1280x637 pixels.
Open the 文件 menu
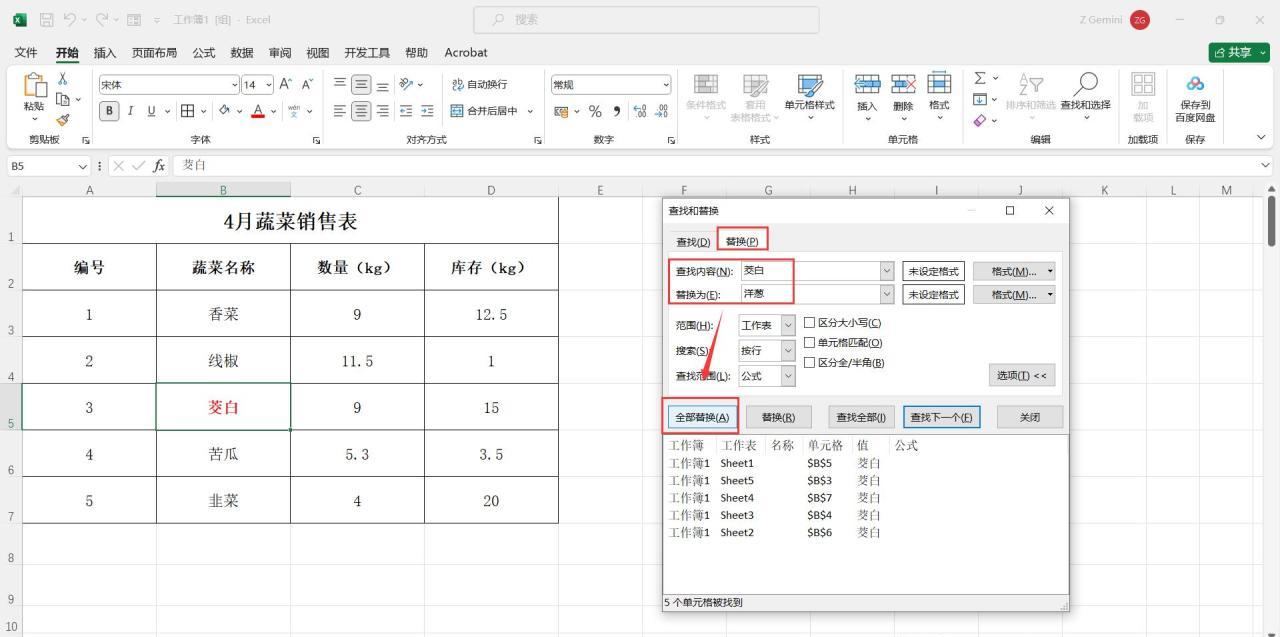coord(26,52)
